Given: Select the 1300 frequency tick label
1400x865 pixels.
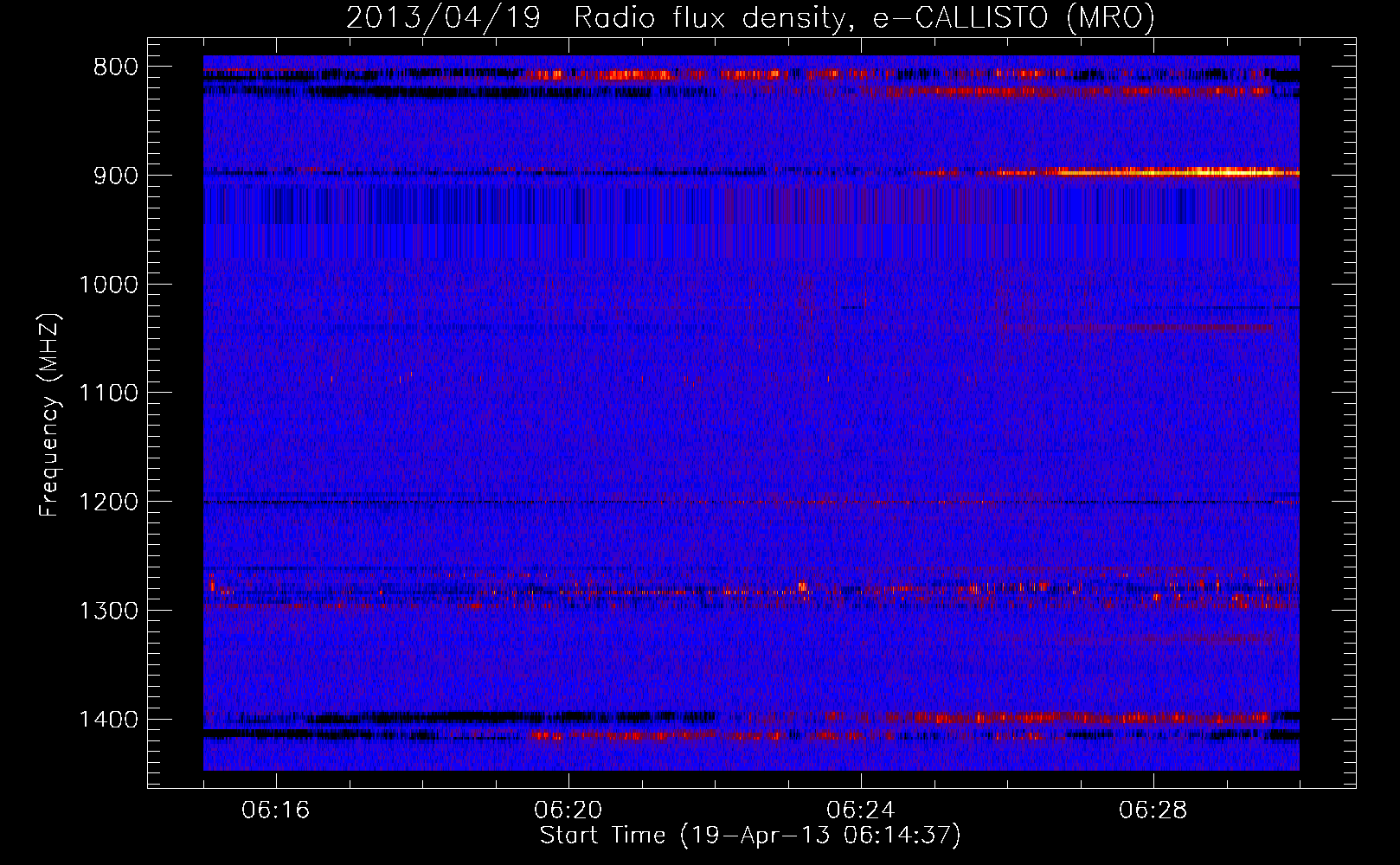Looking at the screenshot, I should 108,612.
